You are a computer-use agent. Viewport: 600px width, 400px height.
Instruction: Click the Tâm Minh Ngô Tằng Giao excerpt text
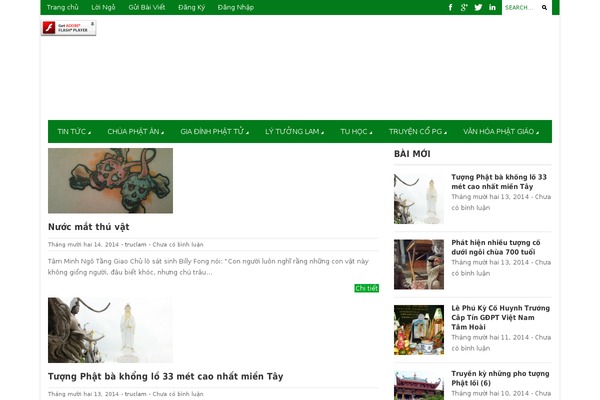point(208,267)
